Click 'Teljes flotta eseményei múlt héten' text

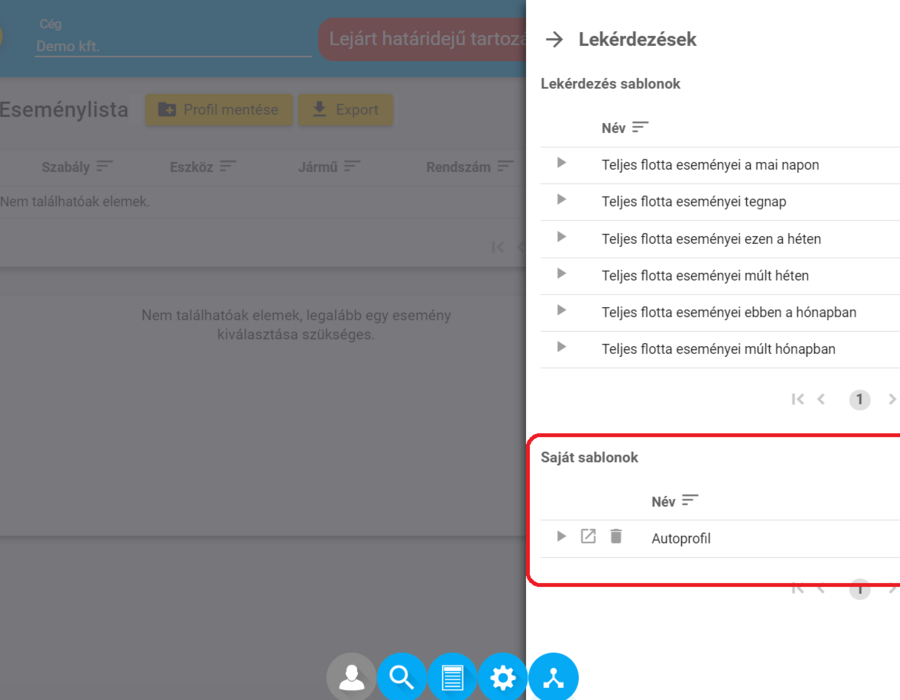(705, 276)
